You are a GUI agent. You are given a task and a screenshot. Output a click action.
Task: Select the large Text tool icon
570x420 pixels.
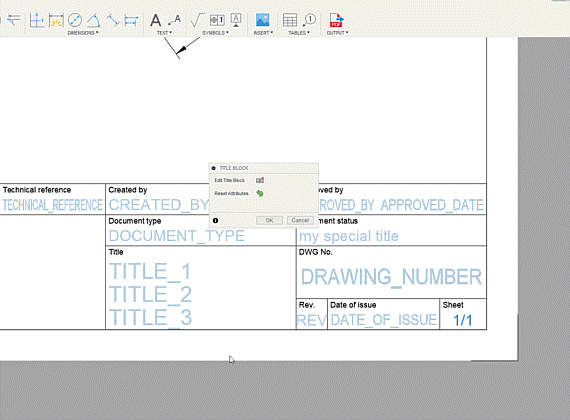[x=156, y=20]
